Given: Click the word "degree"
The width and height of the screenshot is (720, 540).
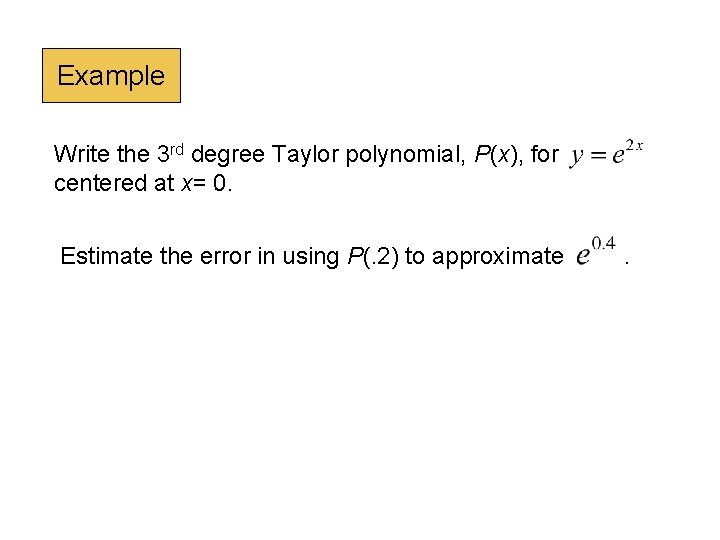Looking at the screenshot, I should (x=227, y=156).
